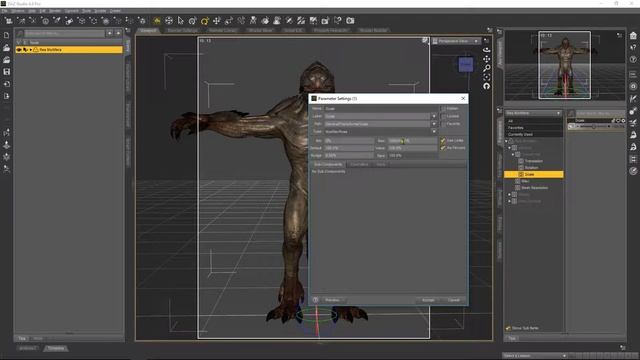Click the orbit camera control in viewport

coord(487,50)
